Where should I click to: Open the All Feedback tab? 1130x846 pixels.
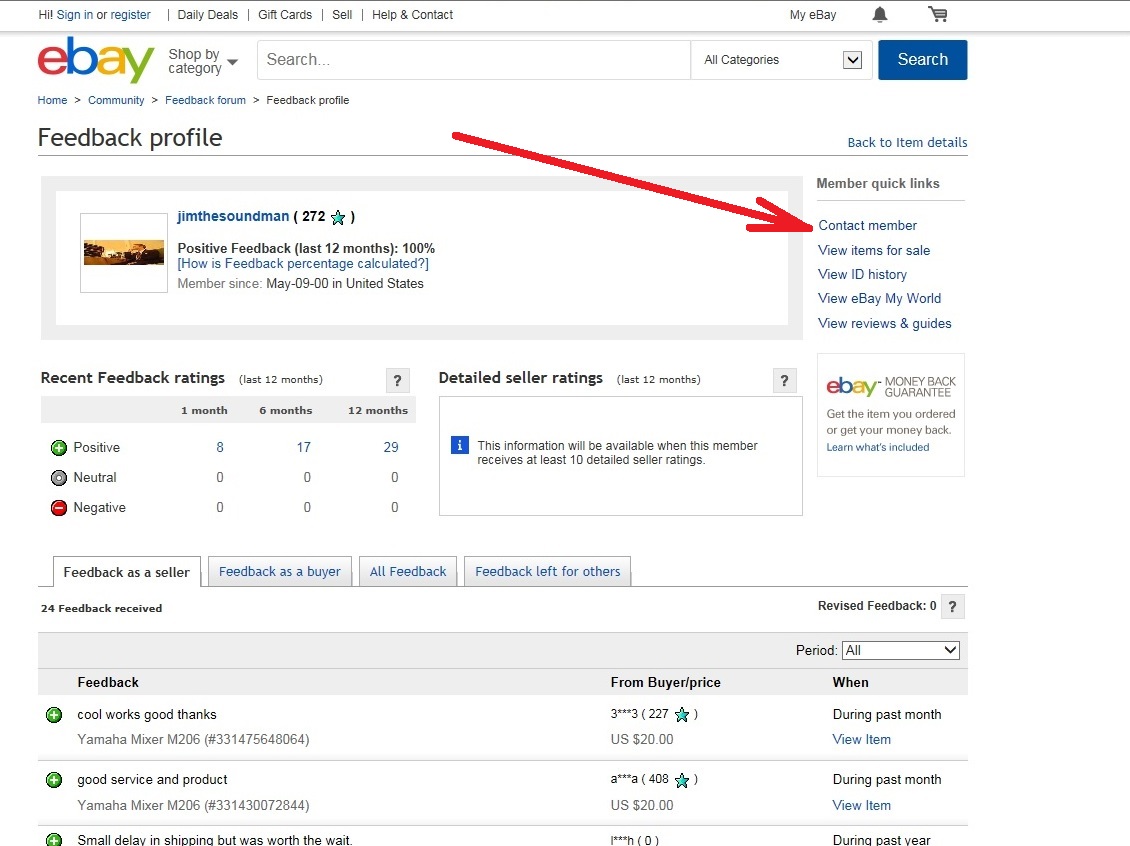click(x=408, y=571)
